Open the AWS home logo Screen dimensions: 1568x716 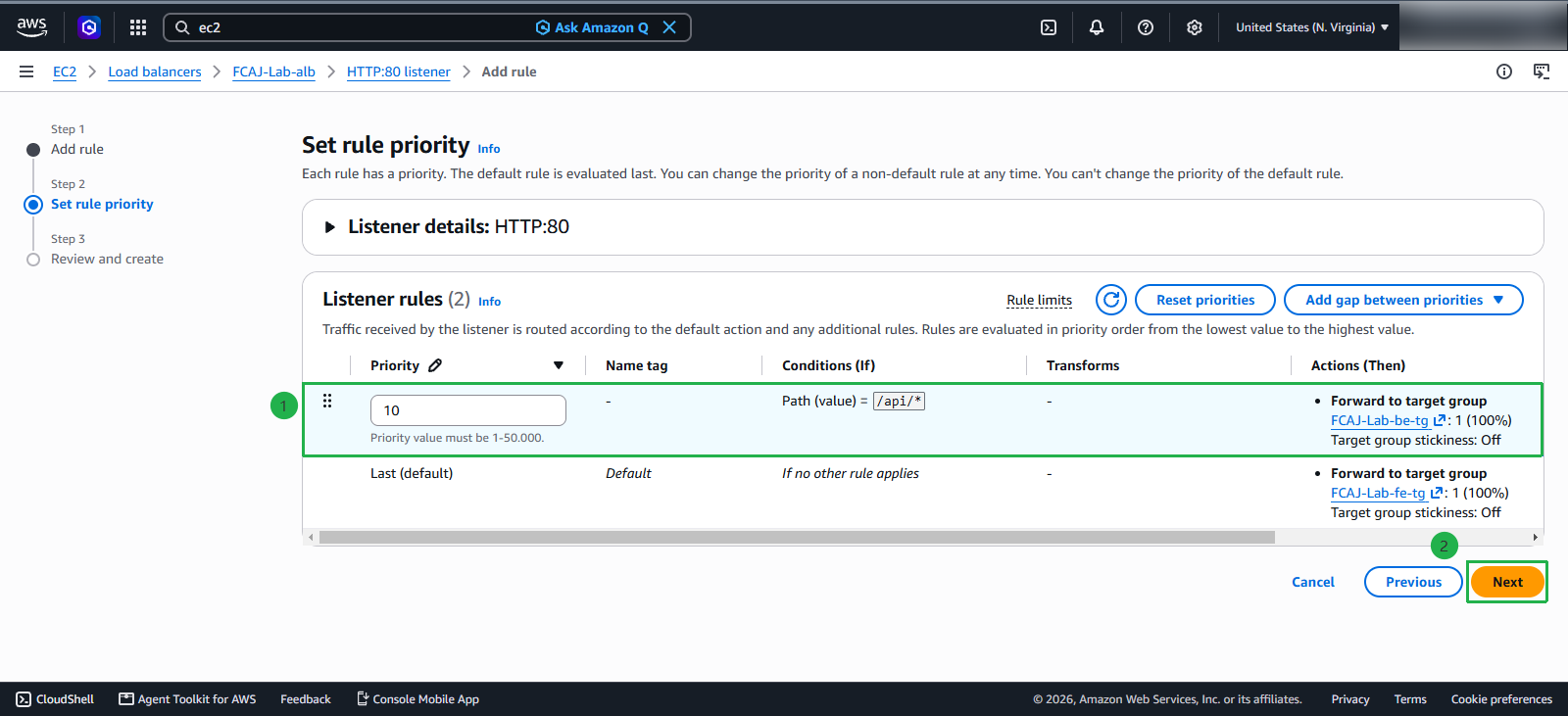pos(31,27)
